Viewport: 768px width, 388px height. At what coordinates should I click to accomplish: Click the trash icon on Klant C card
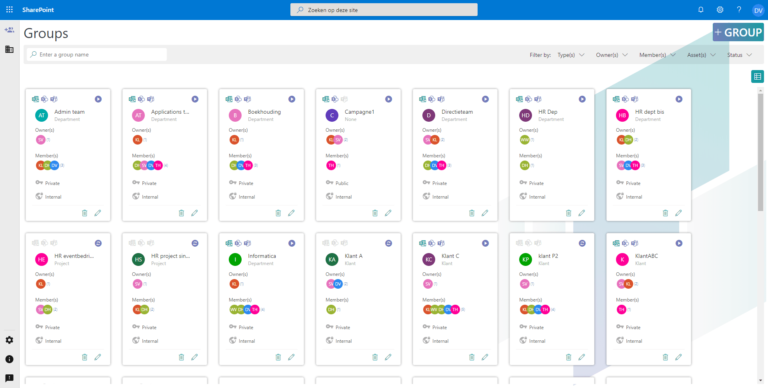click(x=472, y=357)
